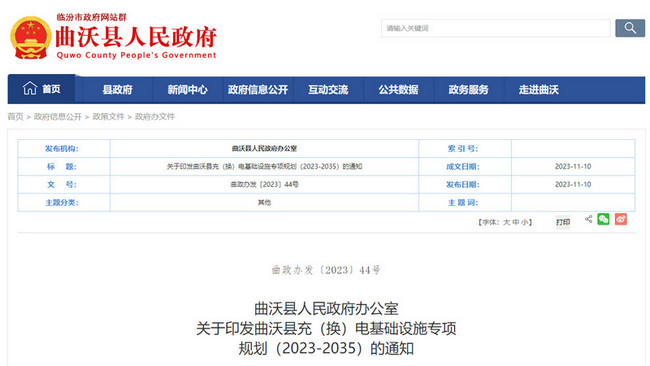The height and width of the screenshot is (366, 650).
Task: Click 其他 in the 主题分类 row
Action: coord(264,203)
